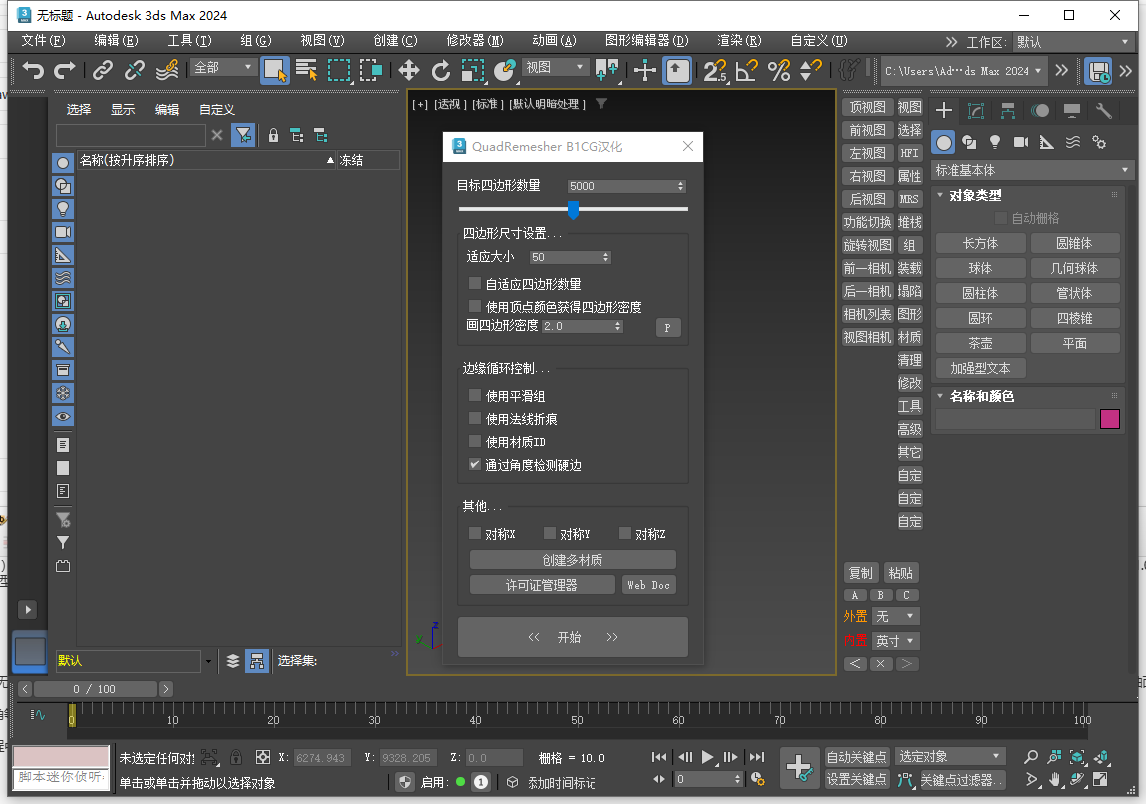1146x804 pixels.
Task: Activate the Select and Move tool
Action: click(409, 71)
